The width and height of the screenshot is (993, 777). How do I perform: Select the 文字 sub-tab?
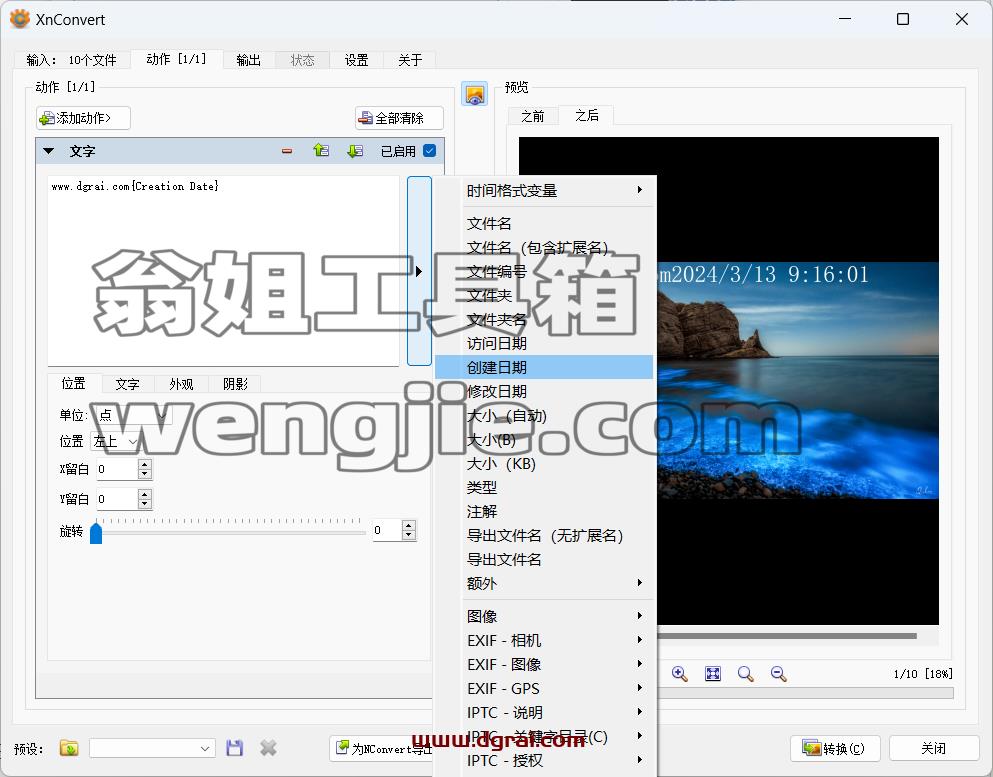(x=127, y=384)
